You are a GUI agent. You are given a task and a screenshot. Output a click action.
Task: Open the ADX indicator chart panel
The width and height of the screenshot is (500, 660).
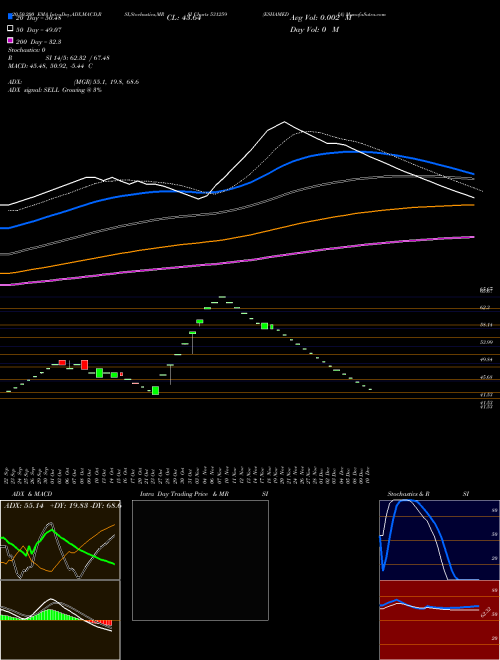60,540
